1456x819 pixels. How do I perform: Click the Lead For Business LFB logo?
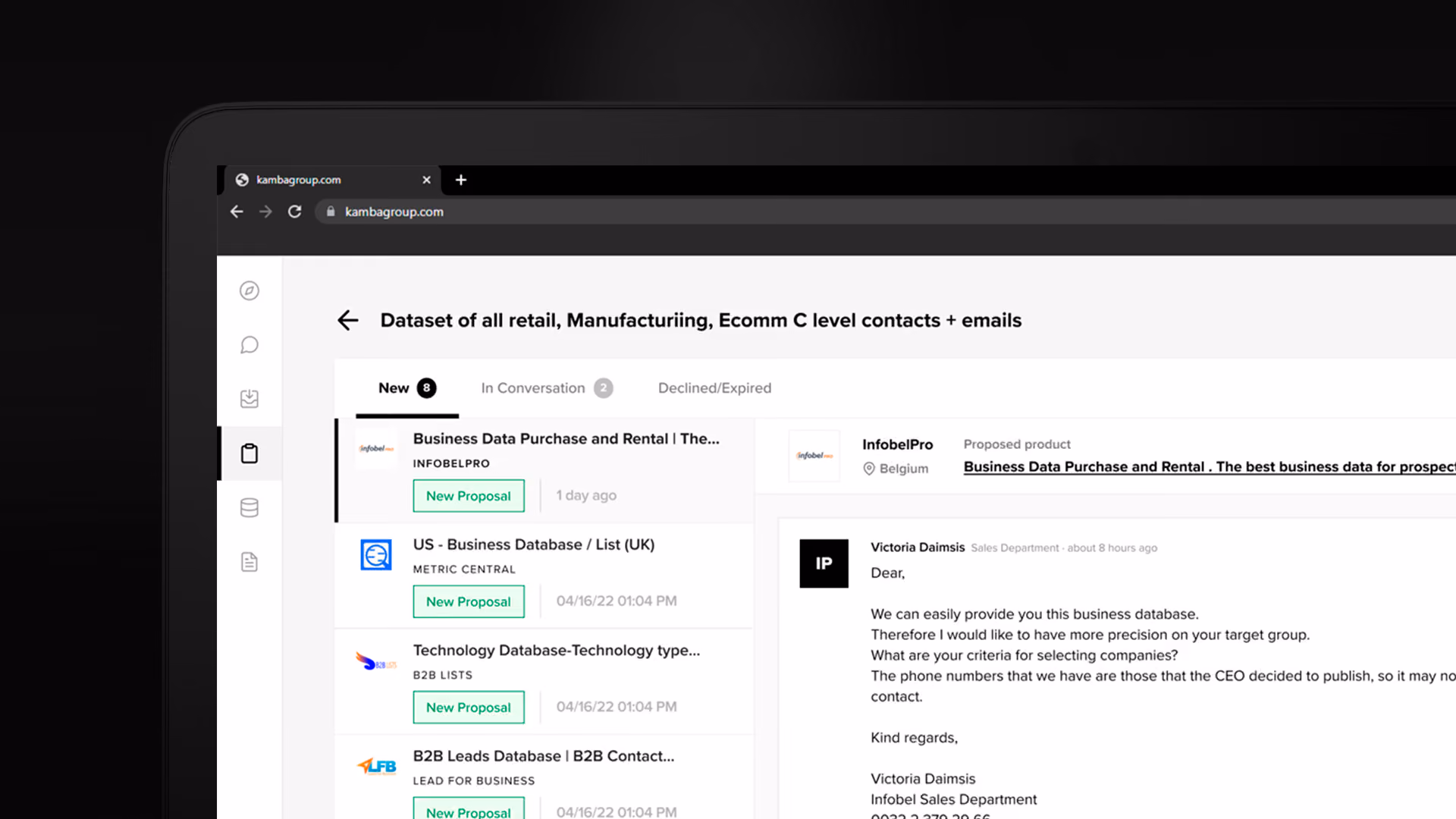tap(376, 767)
